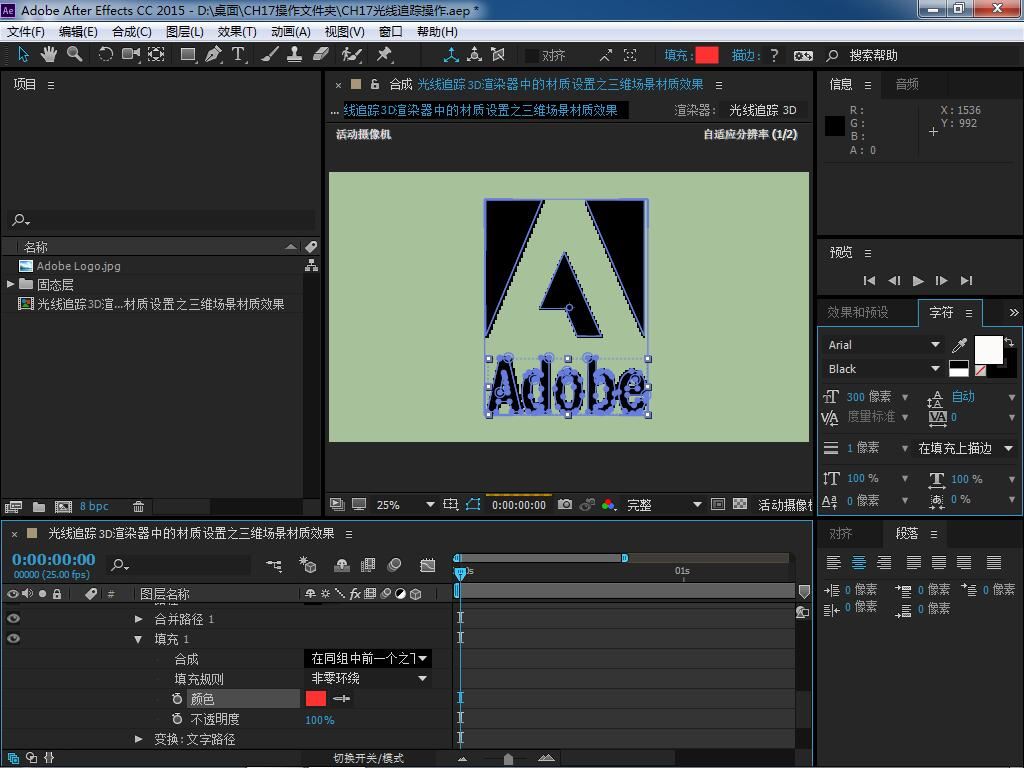Collapse the 填充 1 property group
1024x768 pixels.
pyautogui.click(x=138, y=639)
